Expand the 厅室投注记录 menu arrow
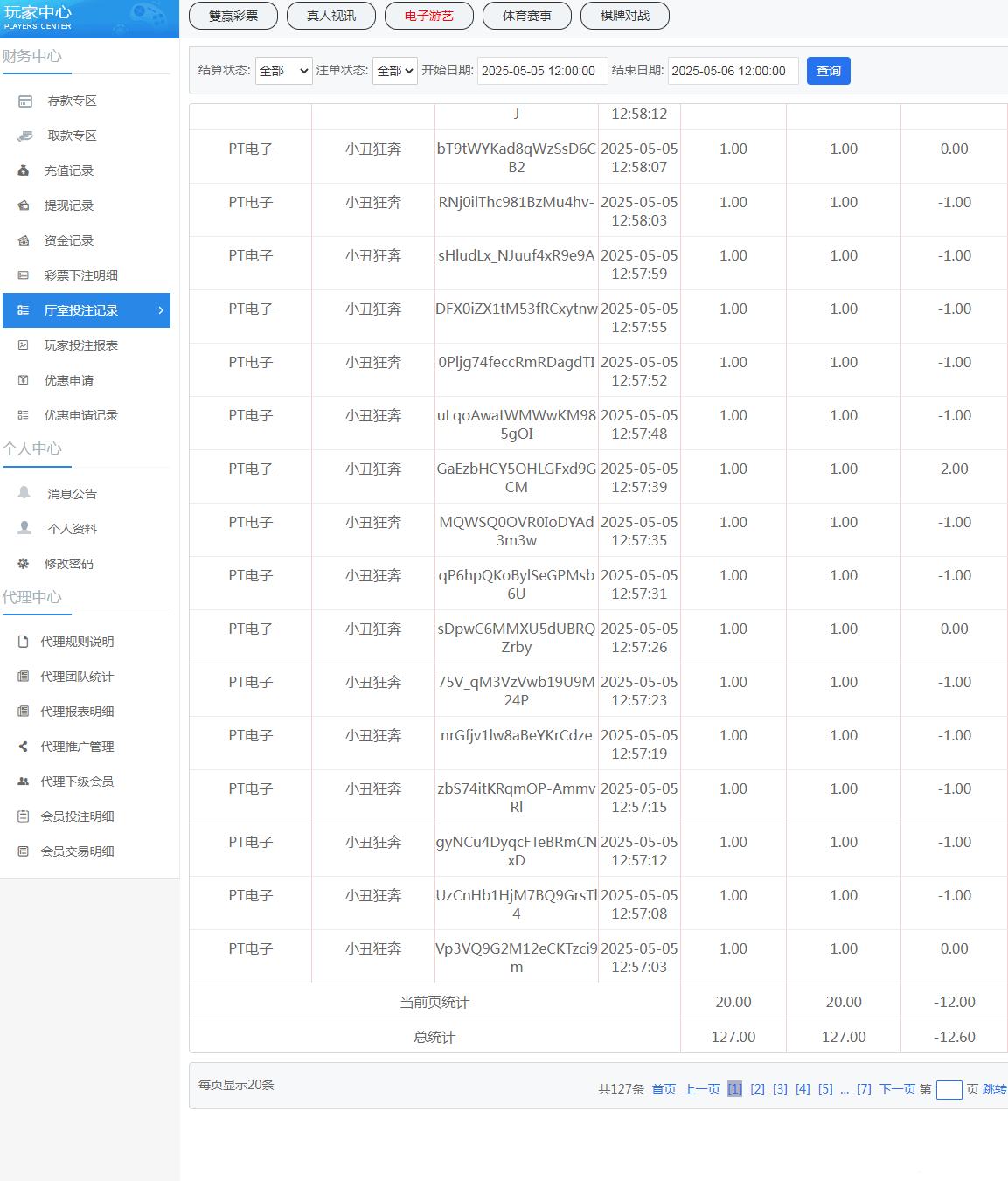Screen dimensions: 1008x1181 click(161, 310)
